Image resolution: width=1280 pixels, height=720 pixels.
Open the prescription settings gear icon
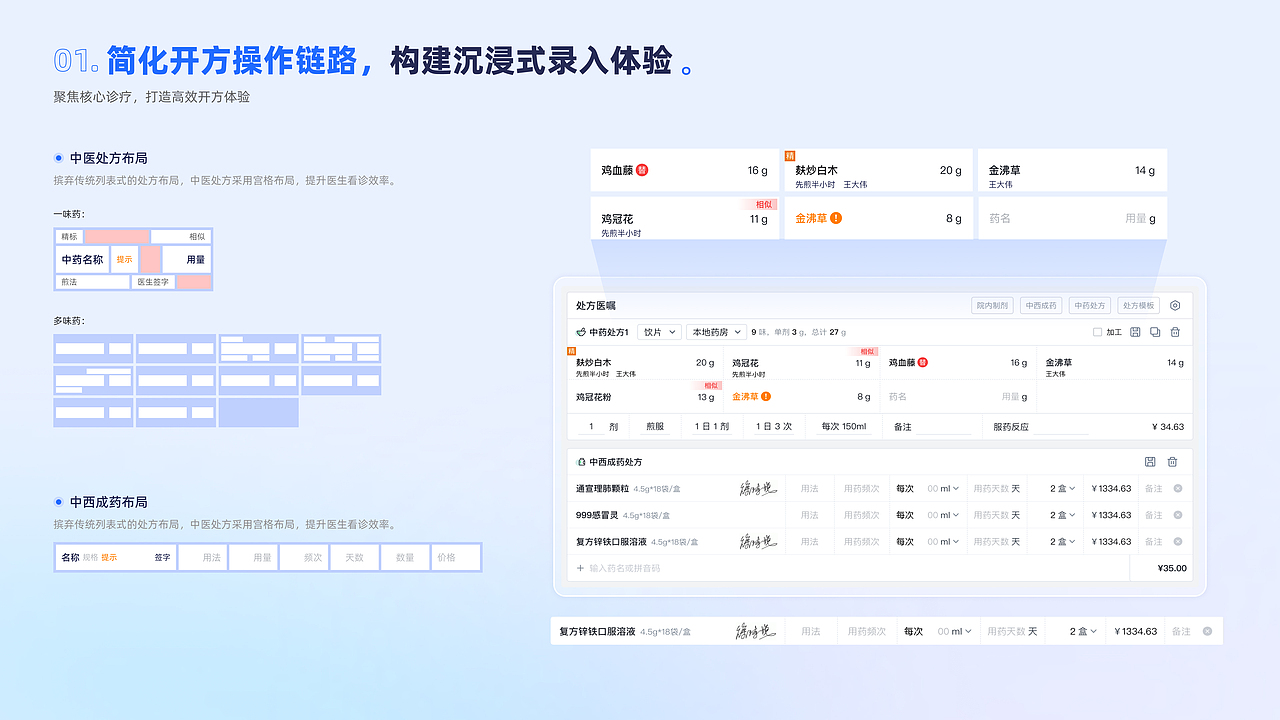click(x=1175, y=305)
